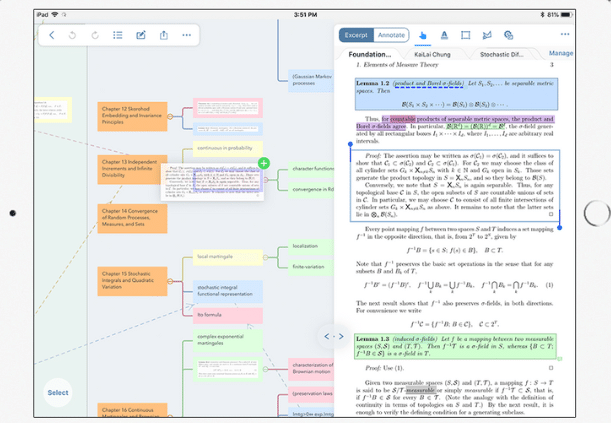Select the hand pointer tool

tap(423, 35)
